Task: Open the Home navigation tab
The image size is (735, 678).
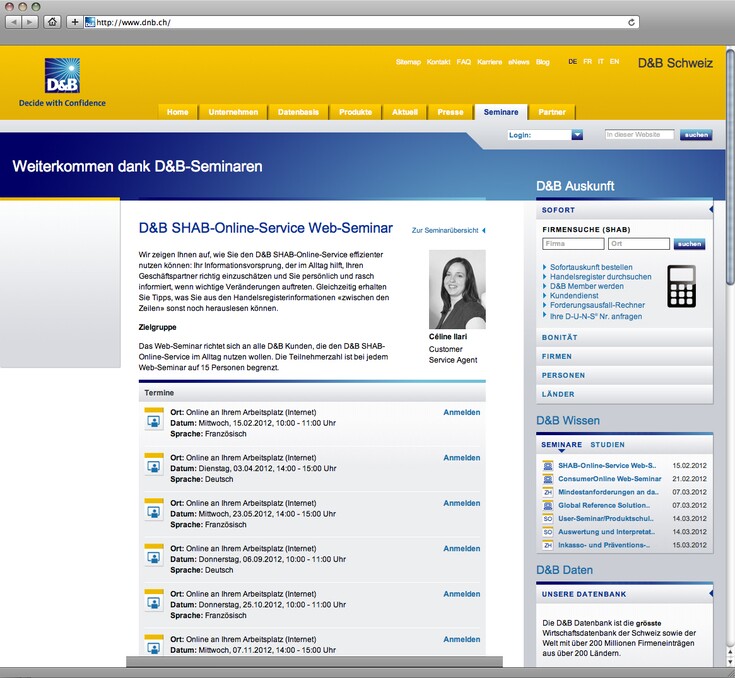Action: point(178,112)
